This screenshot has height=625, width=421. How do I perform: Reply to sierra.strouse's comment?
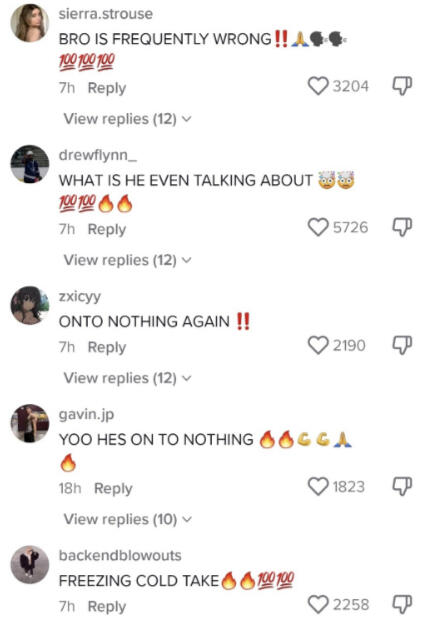(x=107, y=88)
